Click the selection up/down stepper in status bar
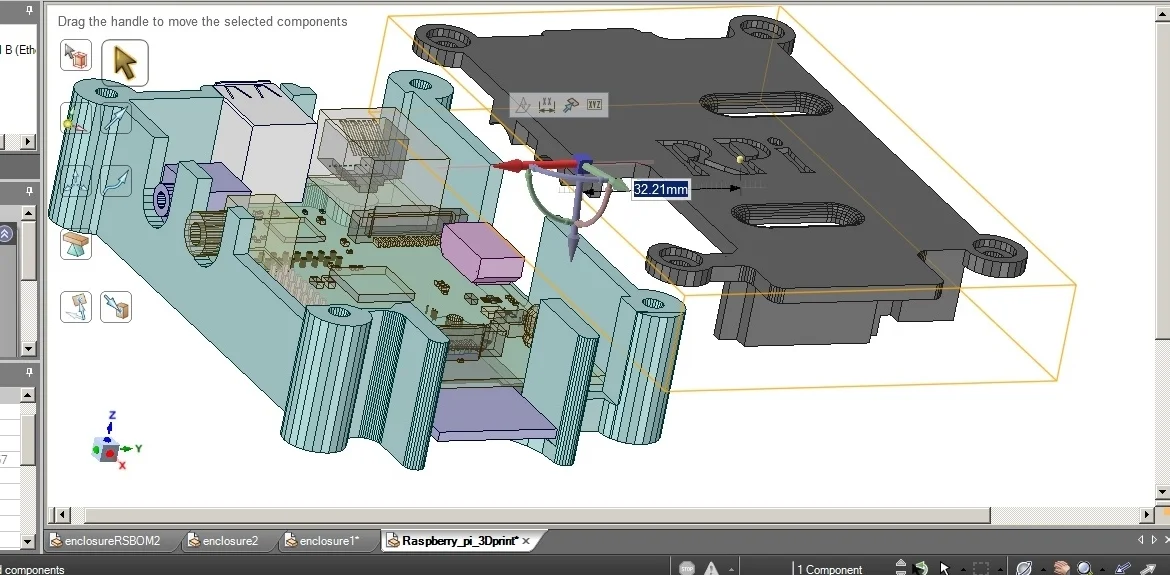The width and height of the screenshot is (1170, 575). [901, 568]
